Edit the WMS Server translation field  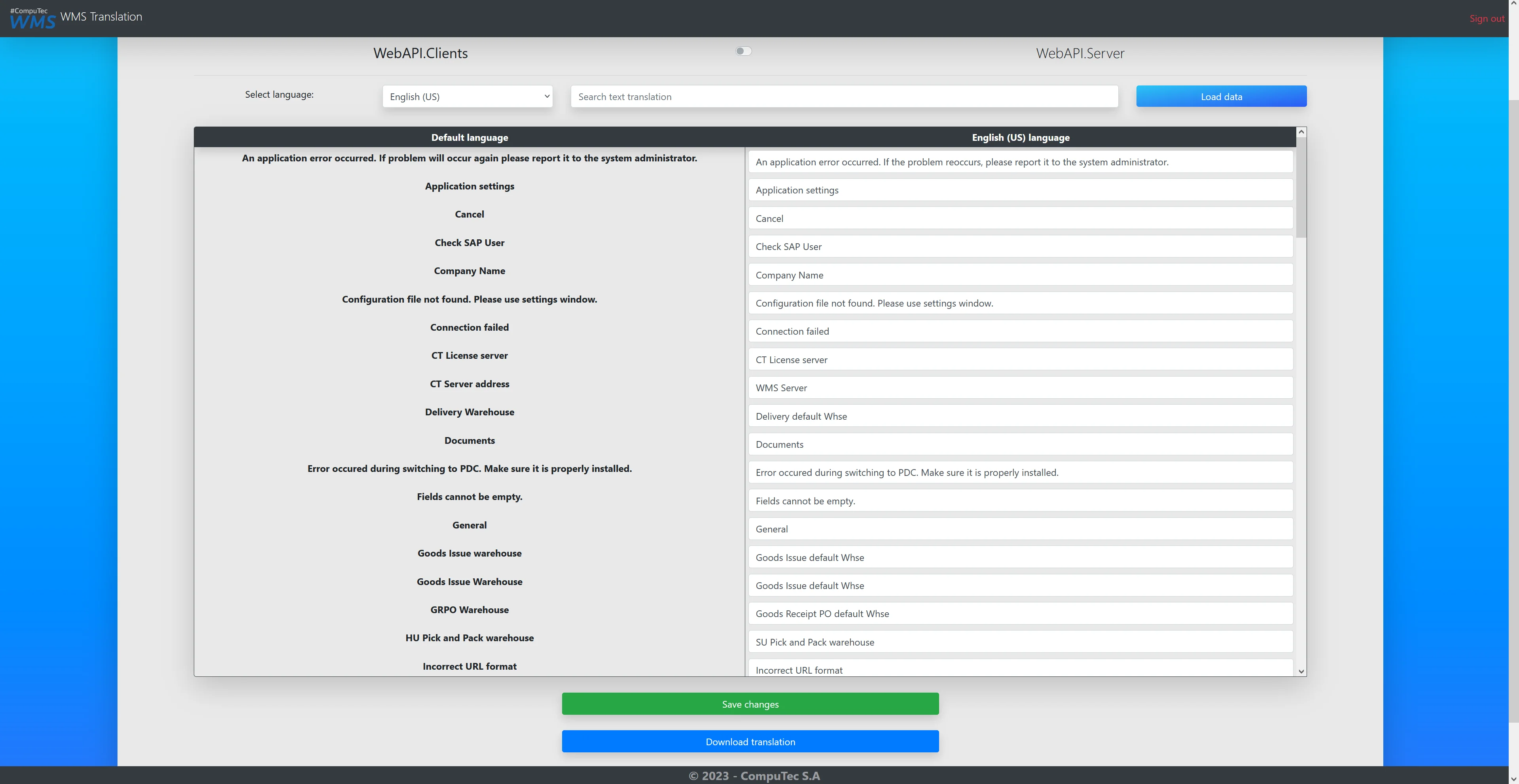1020,388
